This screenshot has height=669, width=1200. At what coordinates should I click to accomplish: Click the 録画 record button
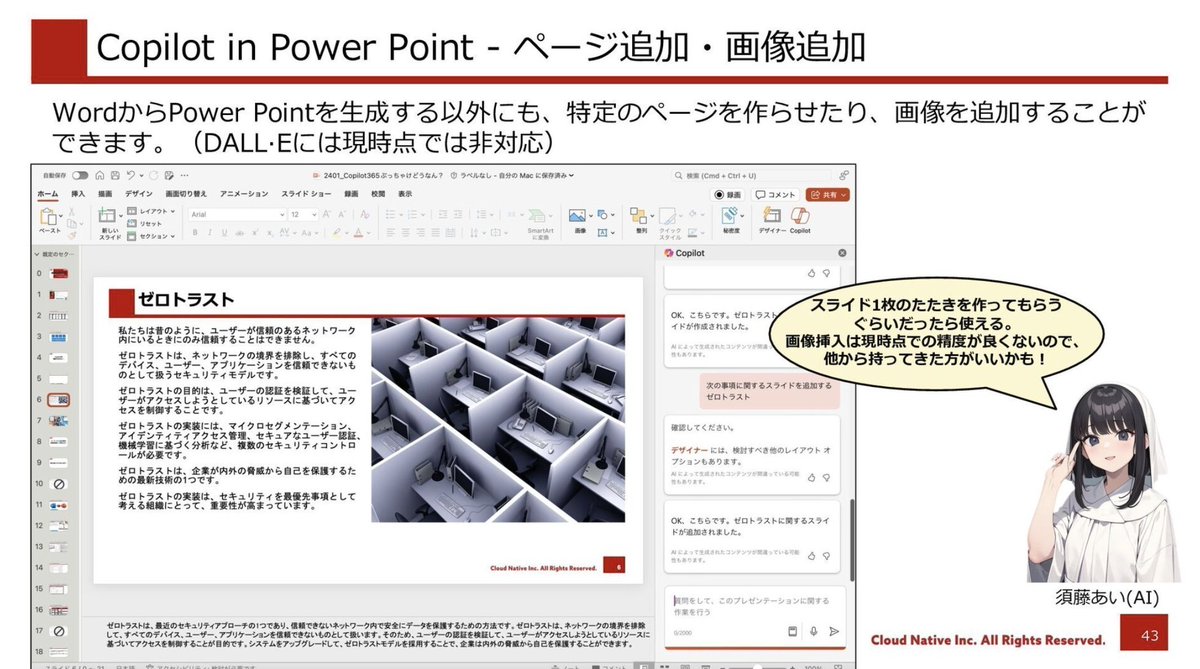(729, 194)
